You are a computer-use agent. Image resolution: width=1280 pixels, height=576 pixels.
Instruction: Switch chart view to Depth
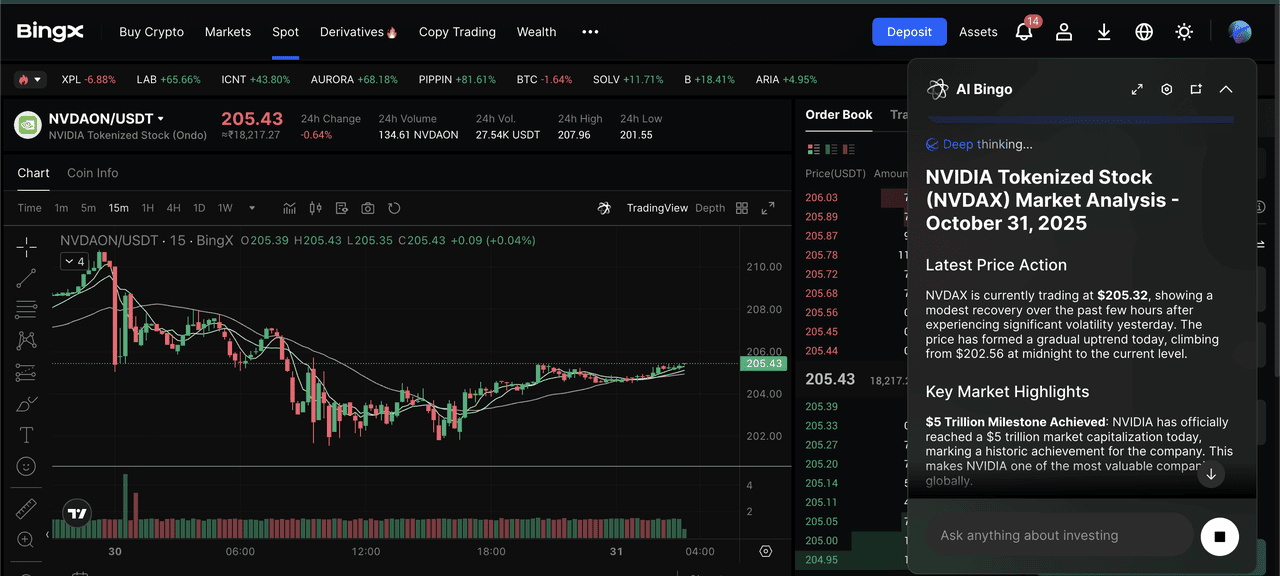pos(710,208)
